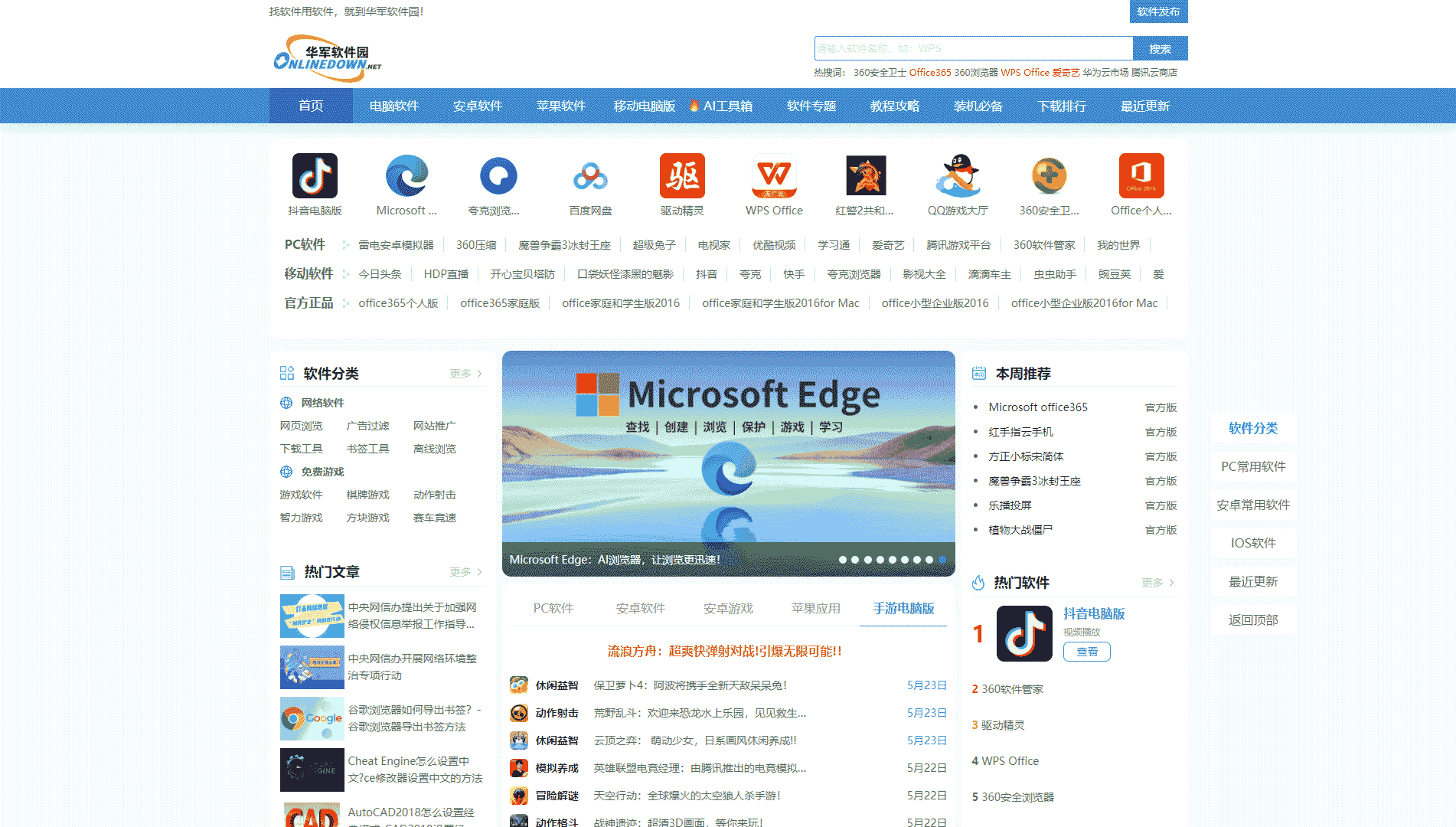Click the 保卫萝卜4 game icon

point(519,685)
